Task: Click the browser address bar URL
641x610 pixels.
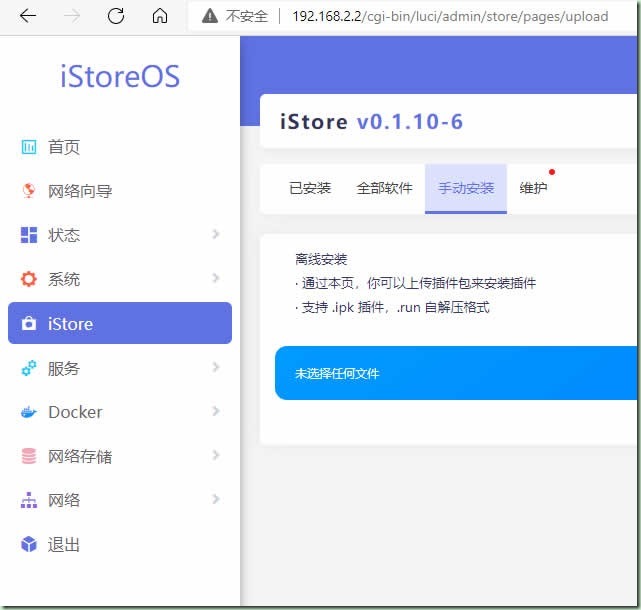Action: 450,16
